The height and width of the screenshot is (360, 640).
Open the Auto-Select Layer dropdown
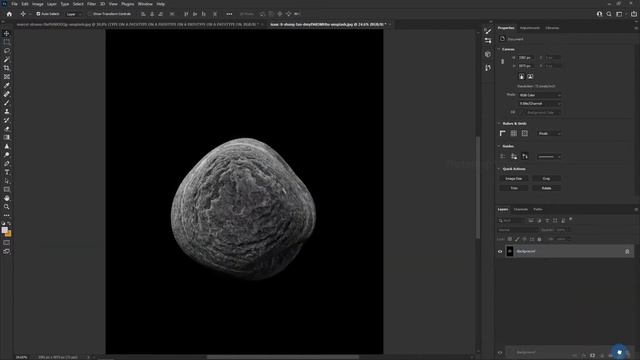(x=73, y=14)
